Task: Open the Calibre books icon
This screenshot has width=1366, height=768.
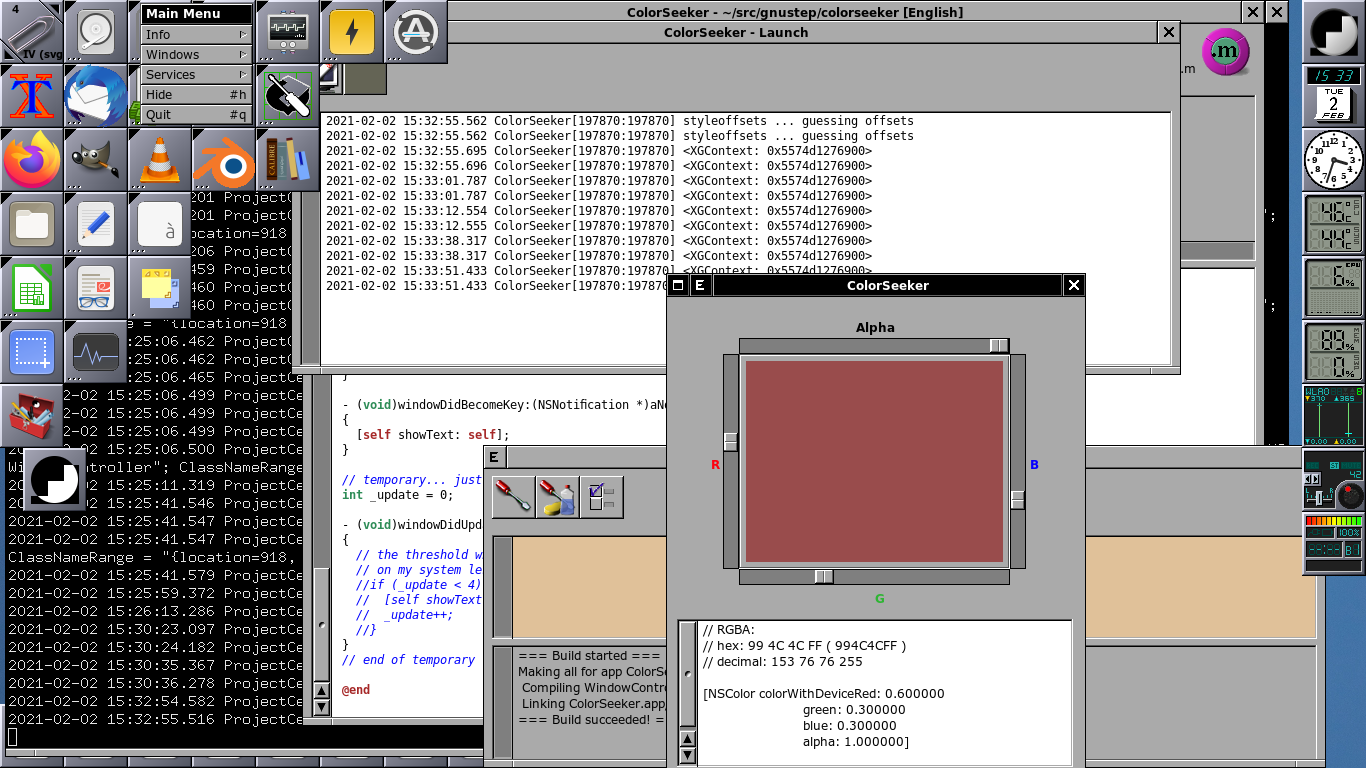Action: coord(288,160)
